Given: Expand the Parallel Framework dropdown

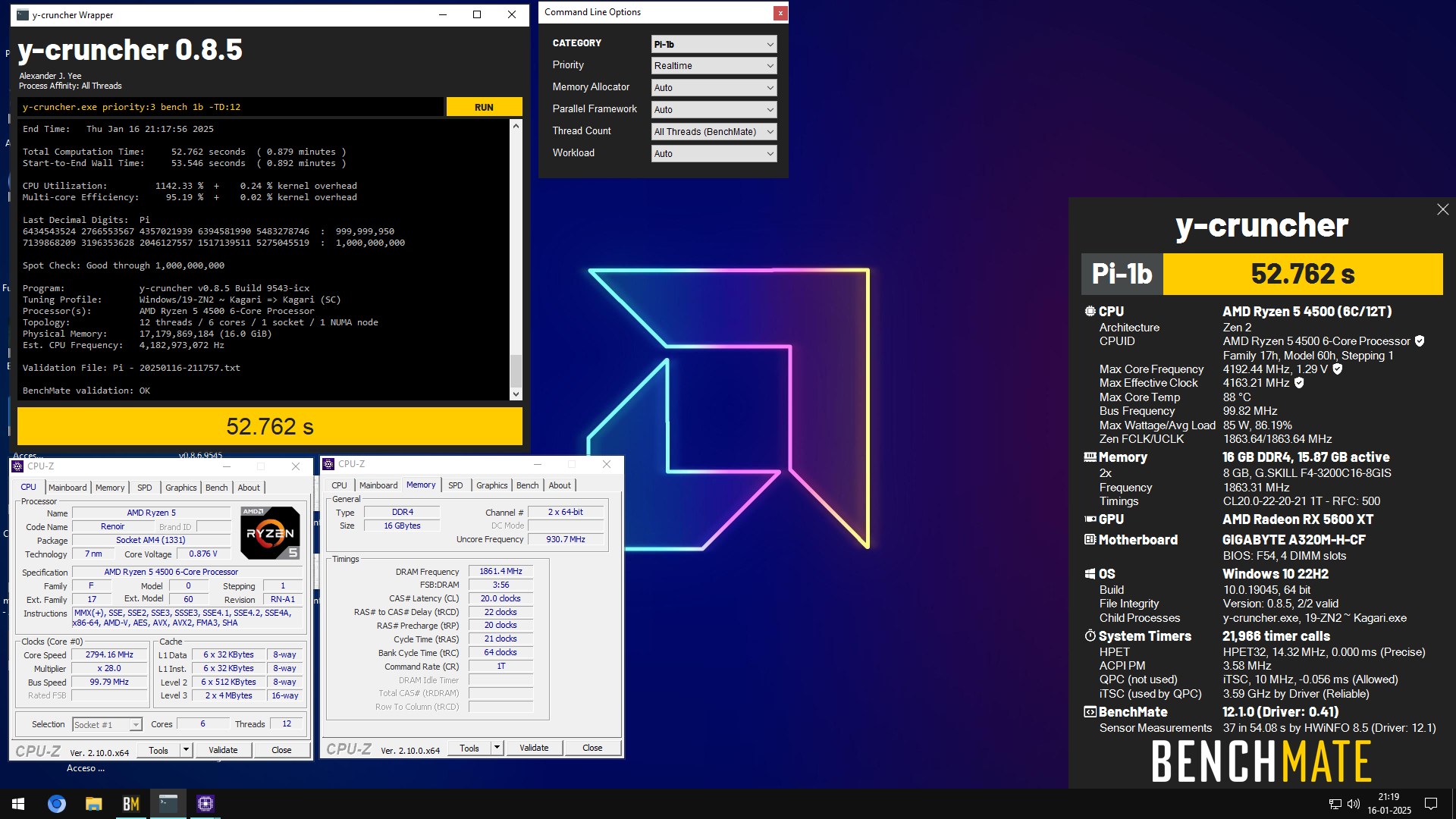Looking at the screenshot, I should click(714, 110).
